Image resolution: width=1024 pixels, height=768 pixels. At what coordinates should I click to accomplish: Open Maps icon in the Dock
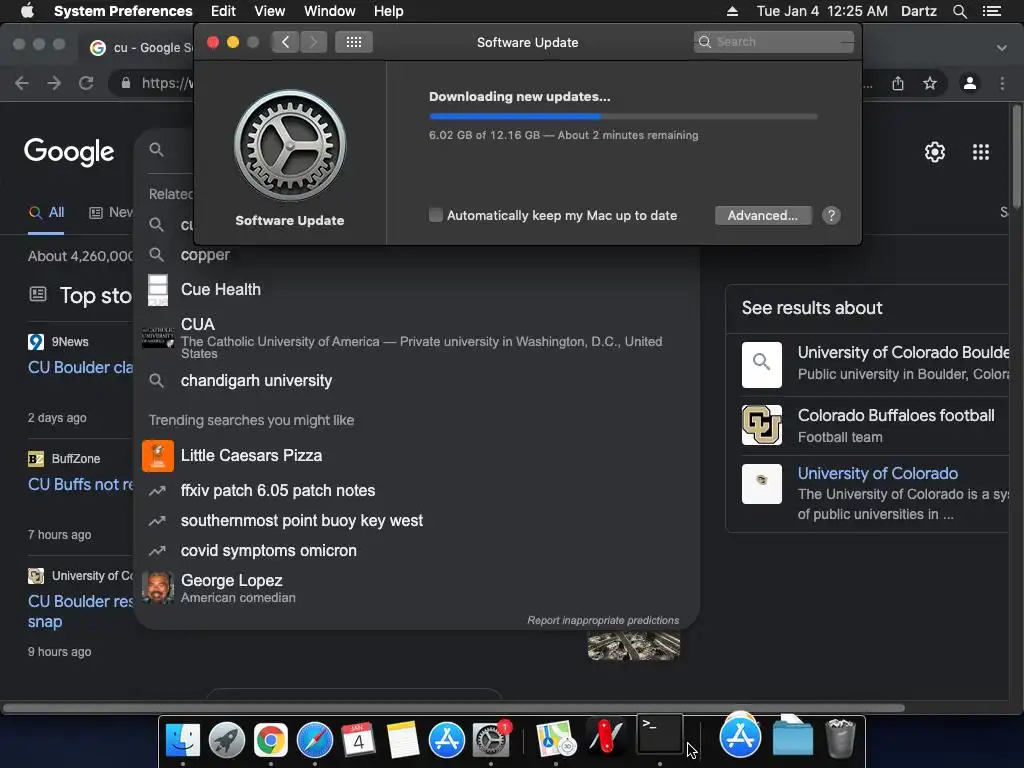point(556,740)
